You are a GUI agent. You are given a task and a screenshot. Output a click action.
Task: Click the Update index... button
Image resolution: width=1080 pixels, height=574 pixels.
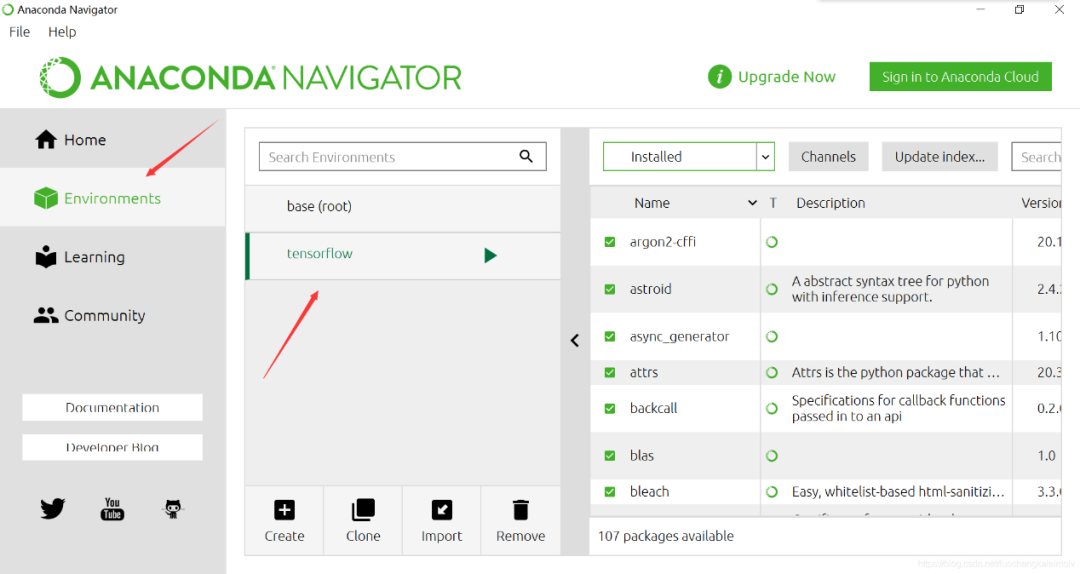[939, 156]
